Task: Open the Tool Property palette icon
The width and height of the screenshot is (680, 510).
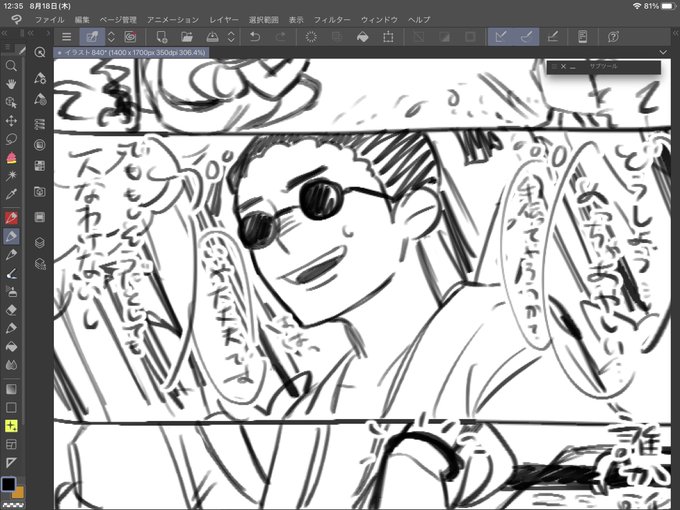Action: [40, 100]
